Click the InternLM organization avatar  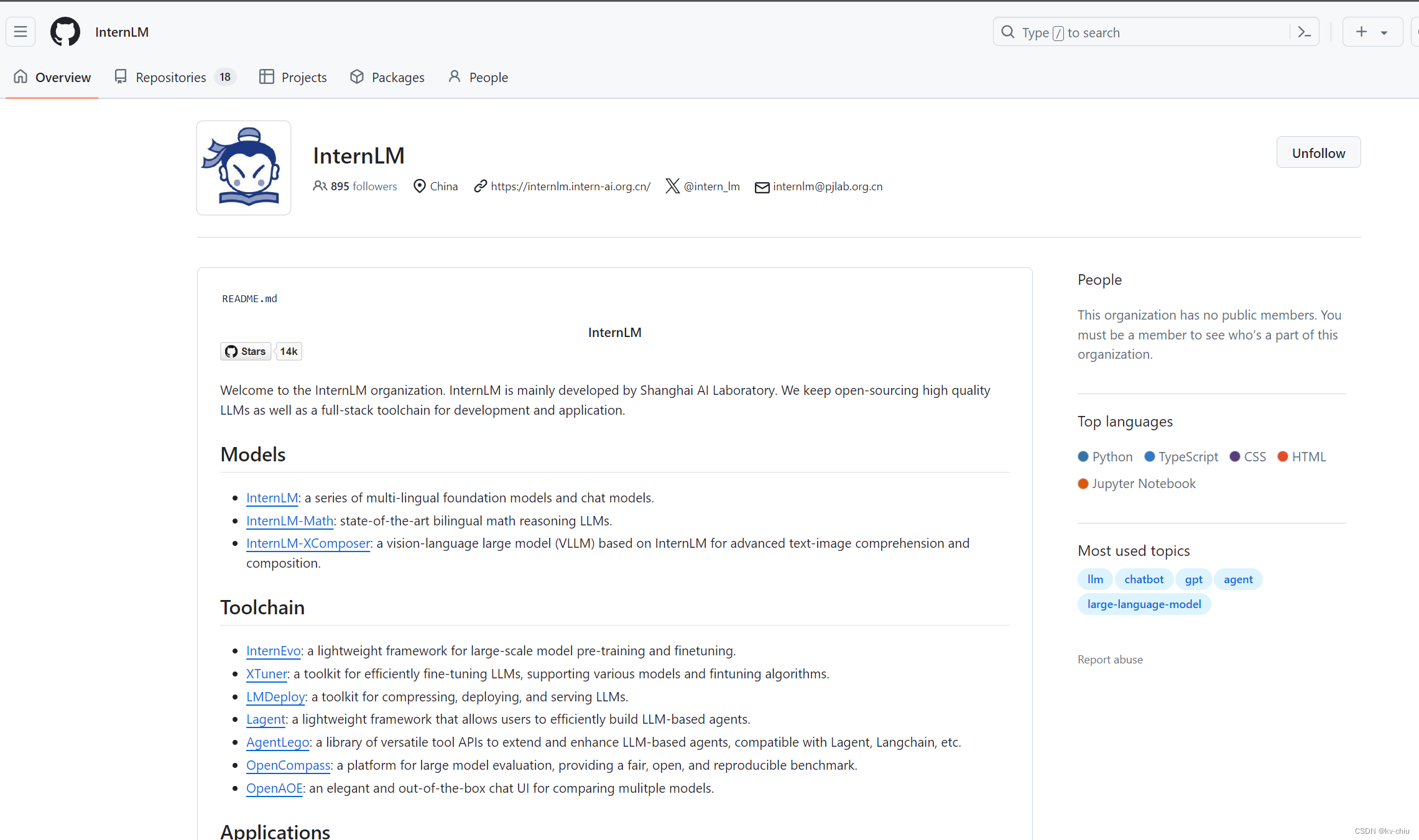click(244, 168)
